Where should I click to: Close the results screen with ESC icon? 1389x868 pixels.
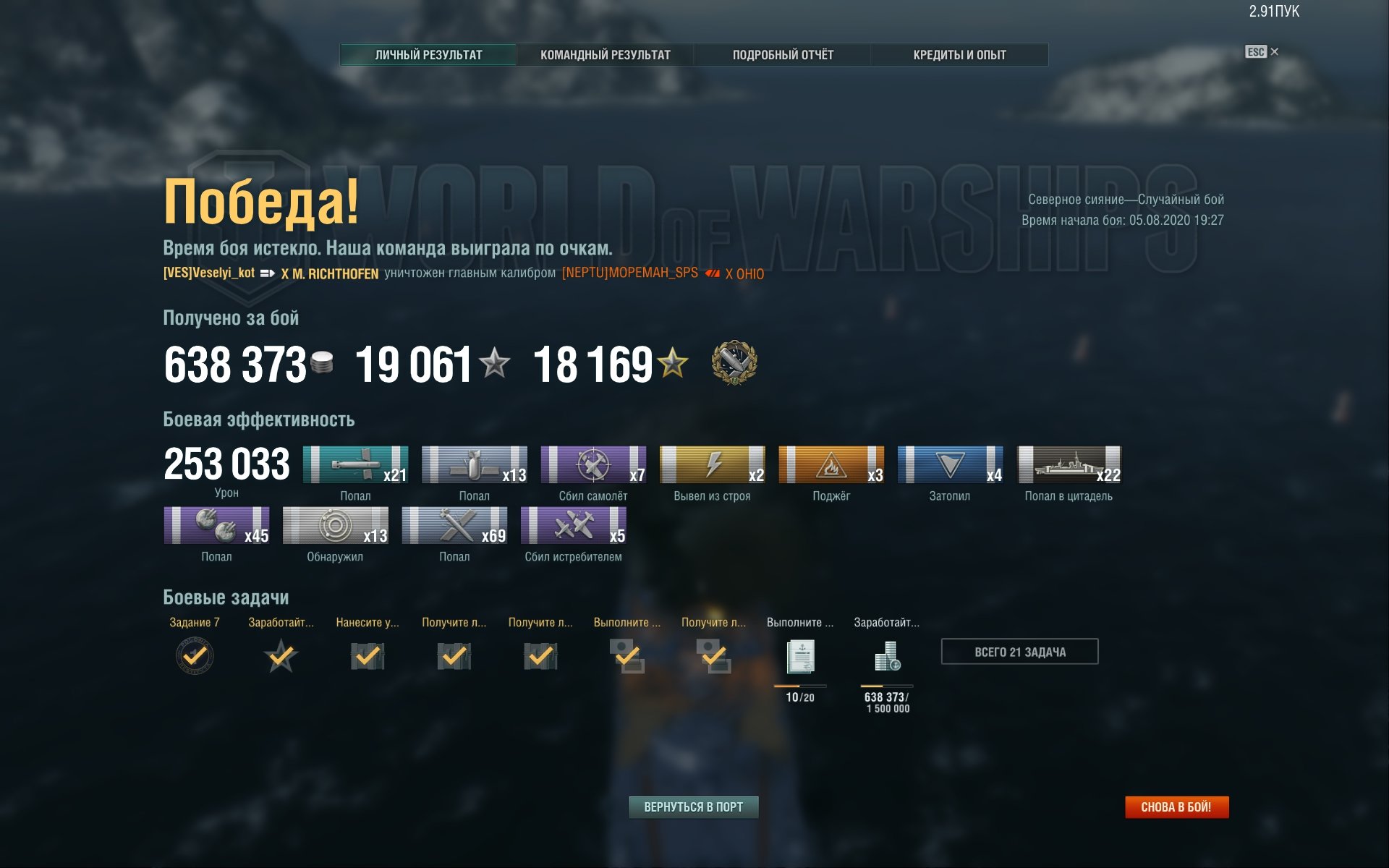(1262, 51)
